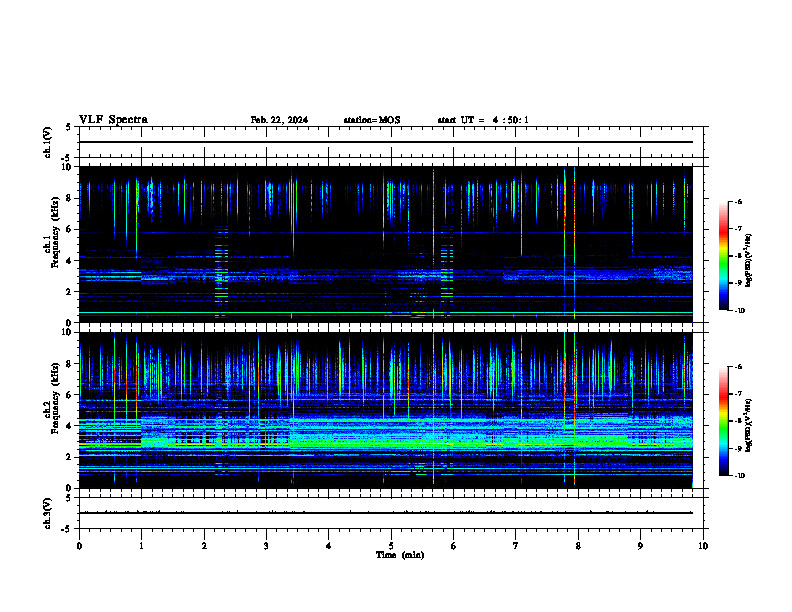Click the "ch.3(V)" axis label

click(x=47, y=513)
